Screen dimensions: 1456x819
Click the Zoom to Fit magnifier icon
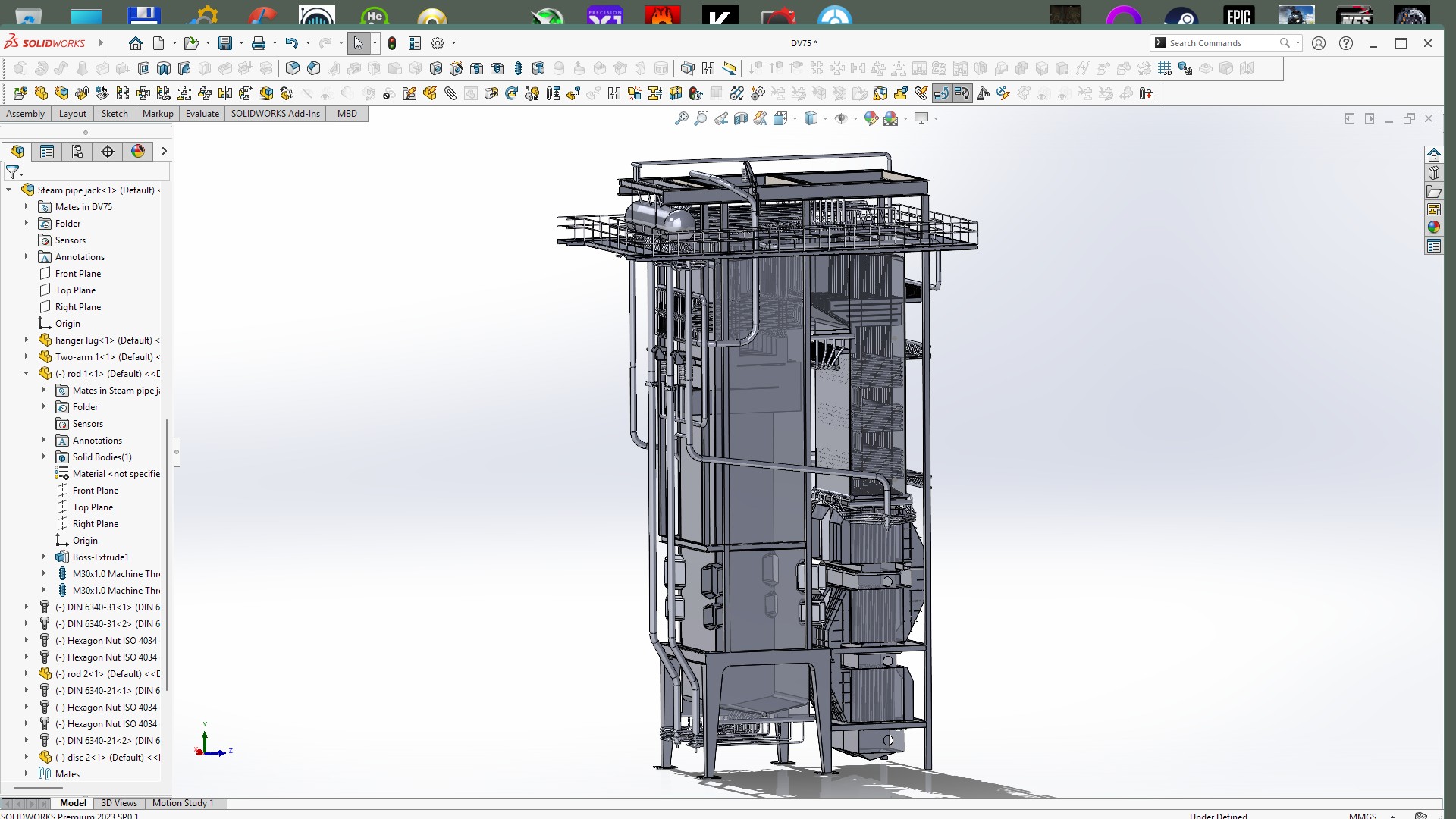(x=682, y=118)
